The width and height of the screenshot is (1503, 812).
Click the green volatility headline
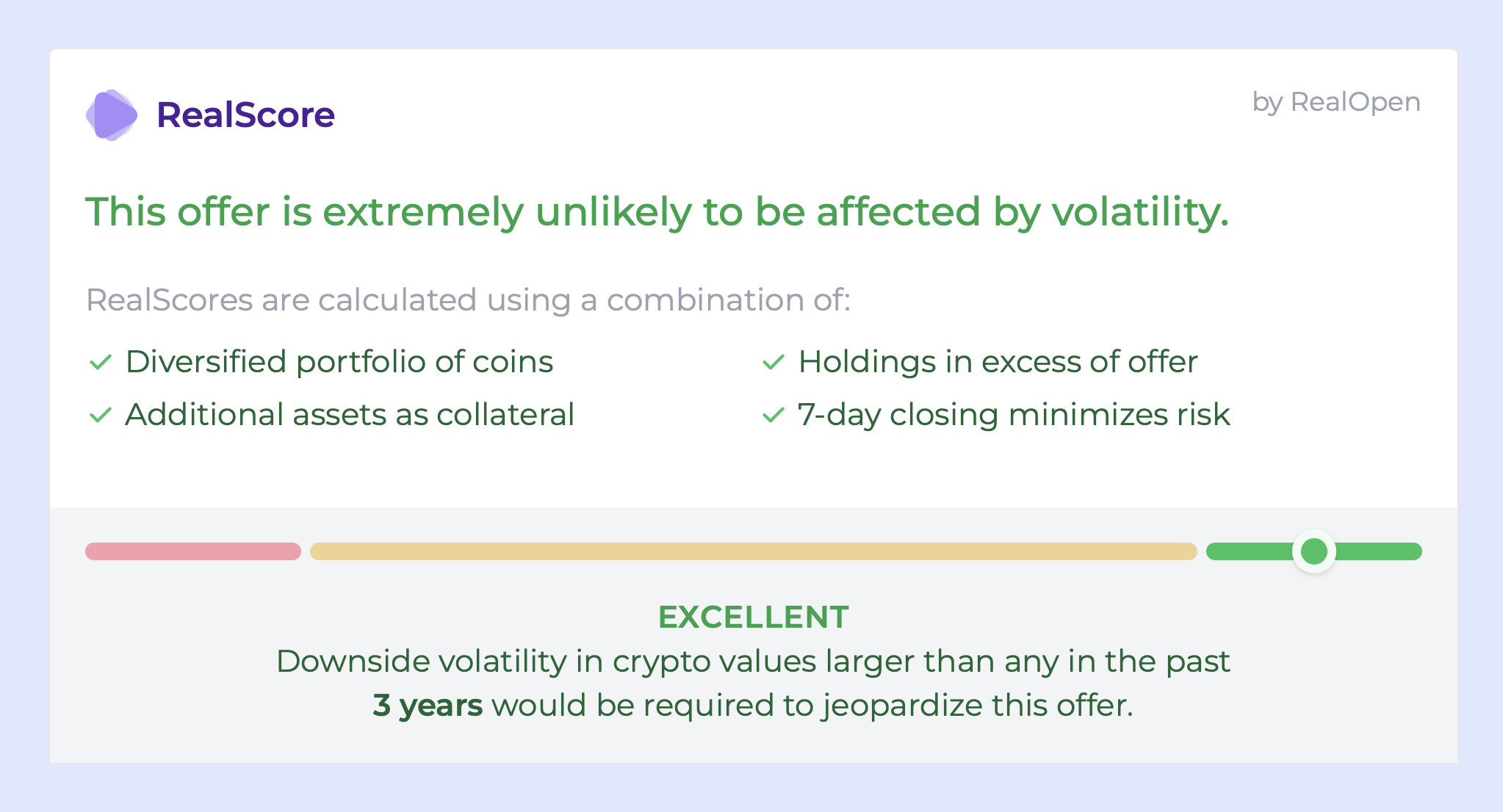(x=657, y=212)
